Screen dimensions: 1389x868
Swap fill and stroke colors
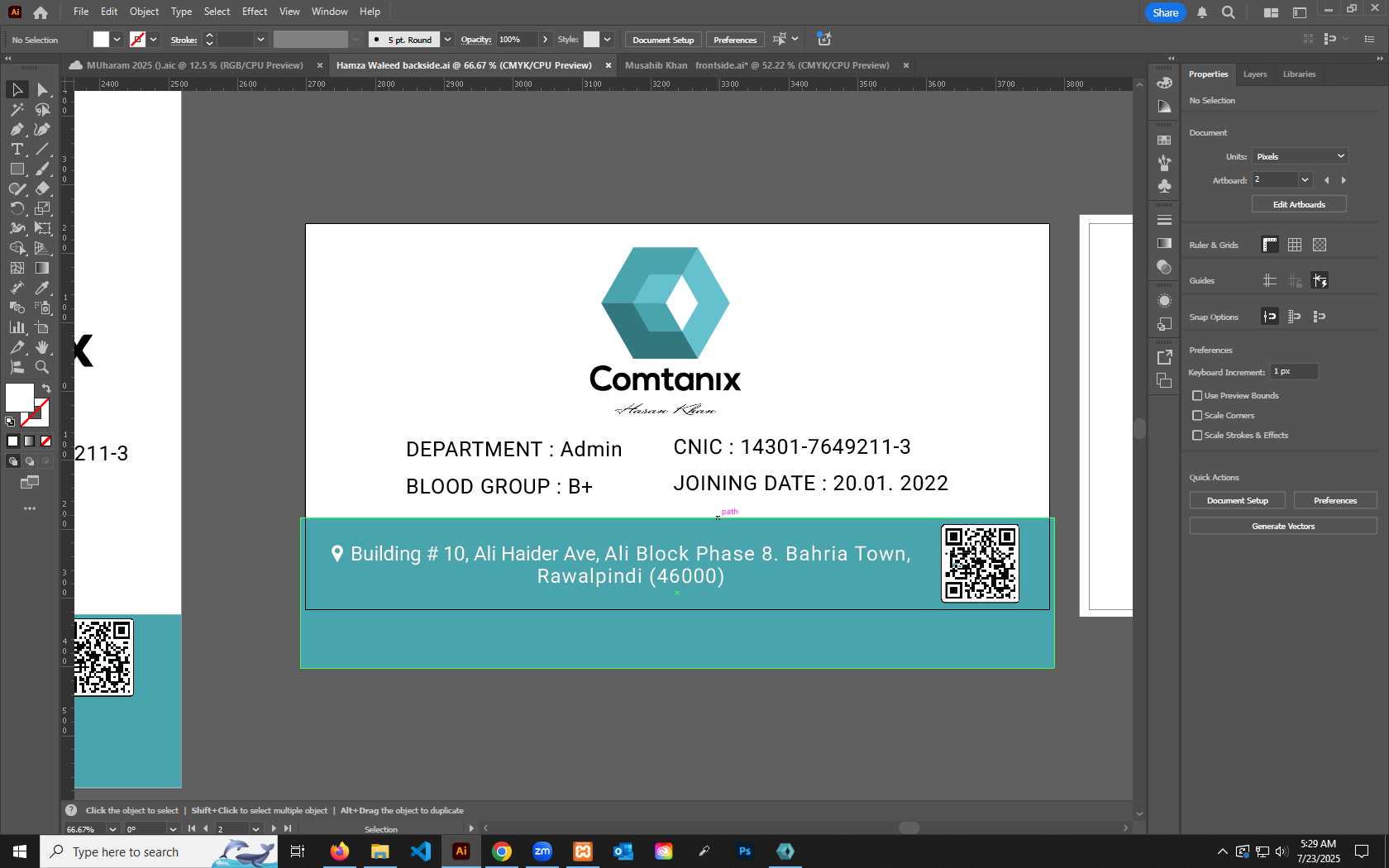point(46,389)
